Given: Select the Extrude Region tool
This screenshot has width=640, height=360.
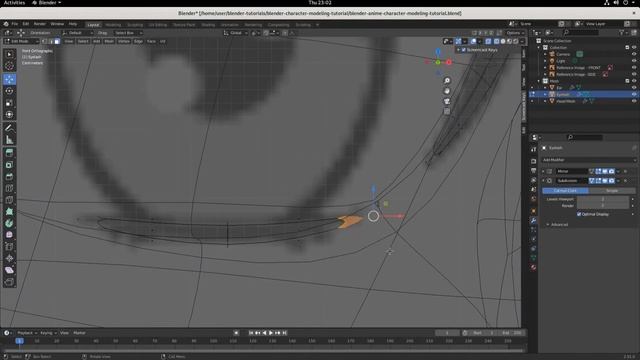Looking at the screenshot, I should (9, 153).
